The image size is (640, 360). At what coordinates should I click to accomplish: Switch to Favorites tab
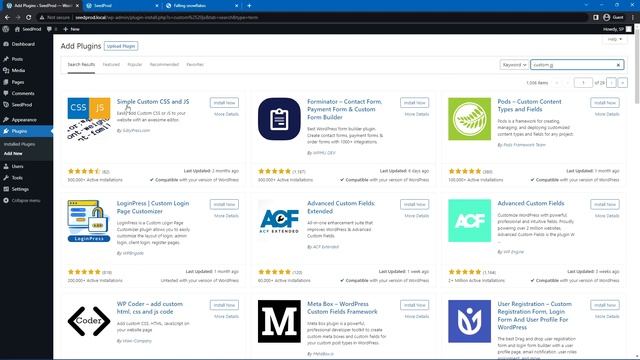click(x=195, y=64)
